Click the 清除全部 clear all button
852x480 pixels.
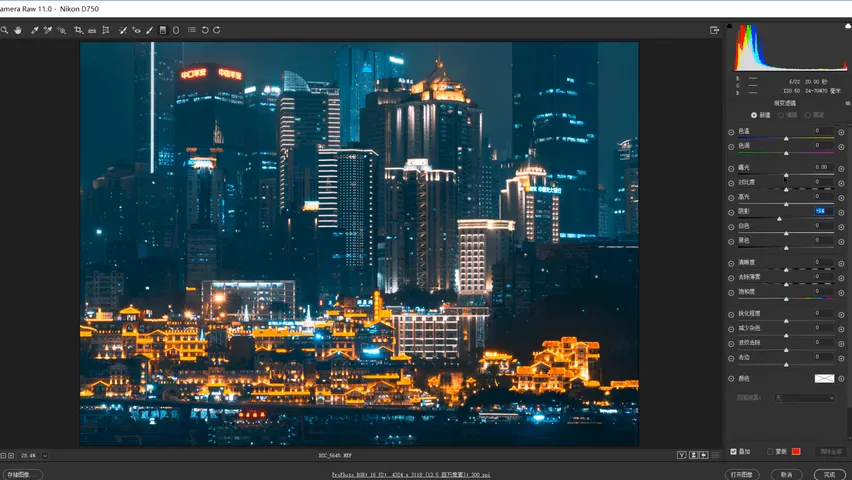(x=830, y=452)
